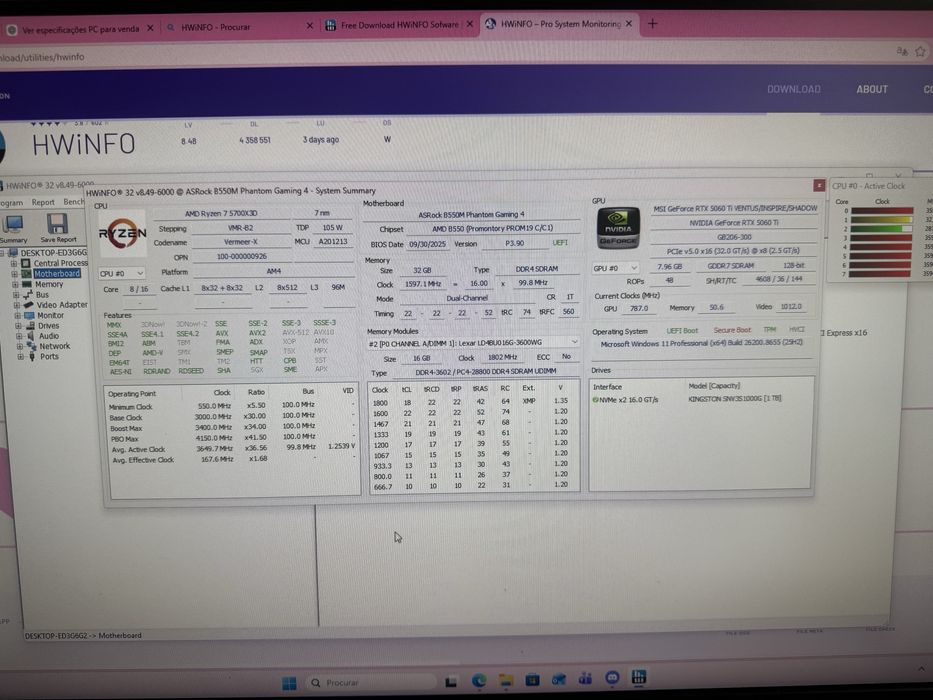Switch to 'Ver especificações PC para venda' tab
This screenshot has height=700, width=933.
point(80,29)
